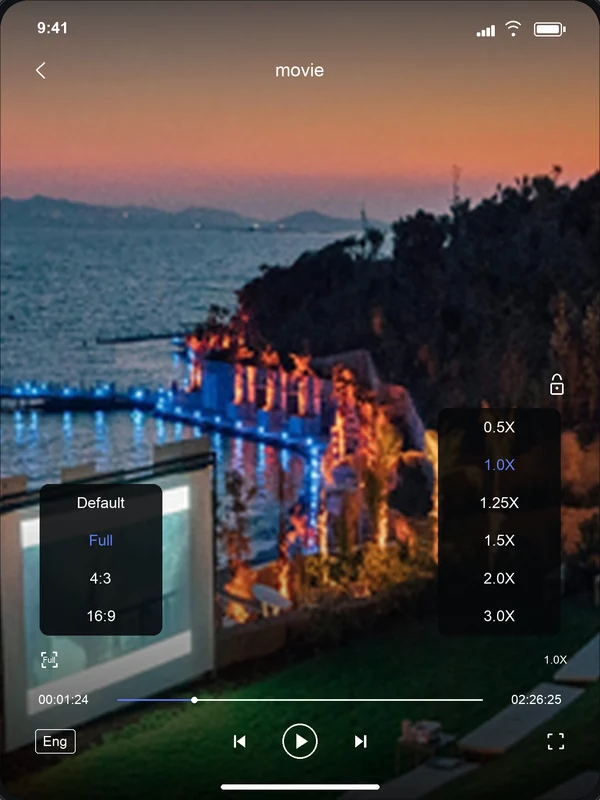This screenshot has height=800, width=600.
Task: Toggle the screen lock icon
Action: (557, 384)
